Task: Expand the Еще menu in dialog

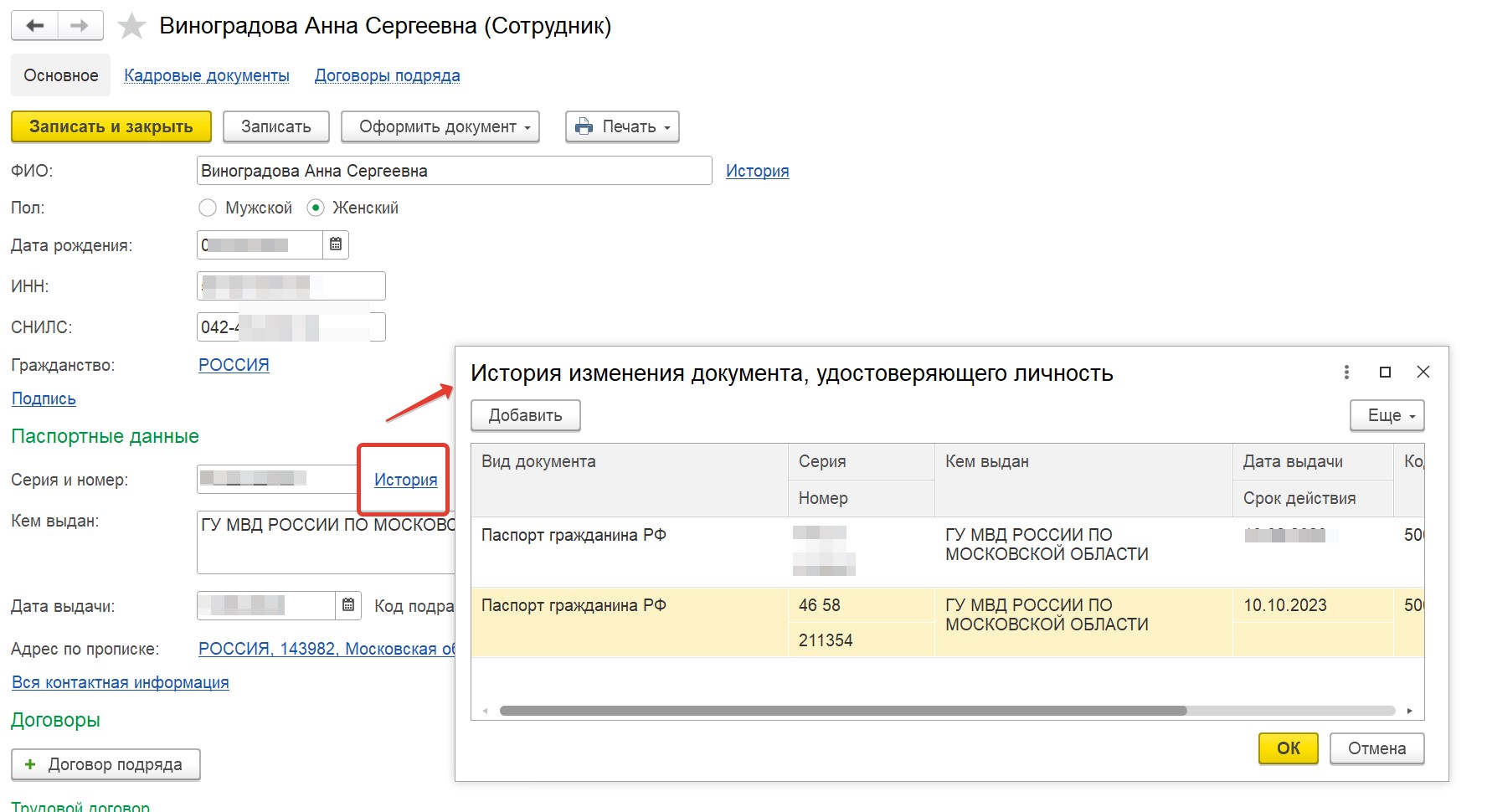Action: point(1387,415)
